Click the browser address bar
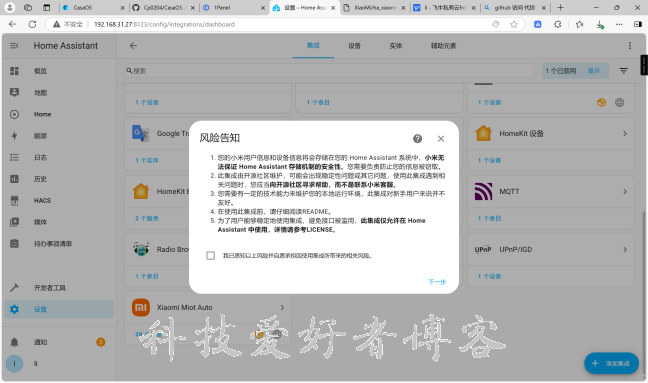This screenshot has height=383, width=648. pos(285,24)
